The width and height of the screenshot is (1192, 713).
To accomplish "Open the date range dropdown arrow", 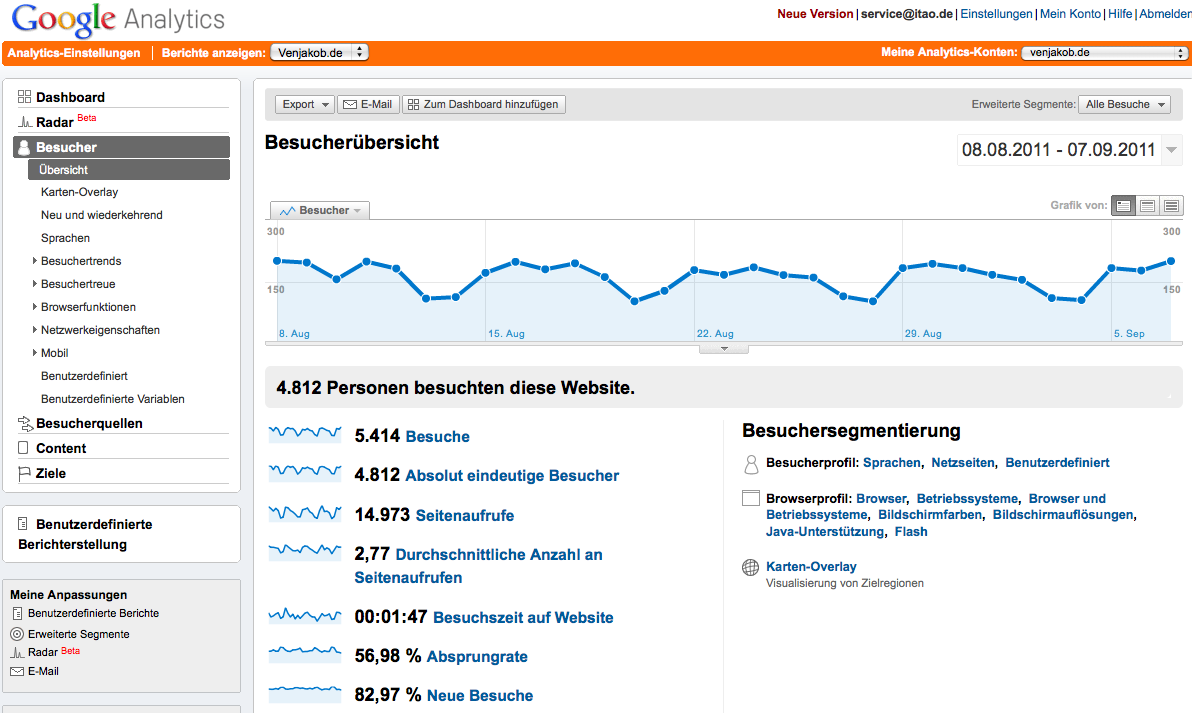I will pos(1172,150).
